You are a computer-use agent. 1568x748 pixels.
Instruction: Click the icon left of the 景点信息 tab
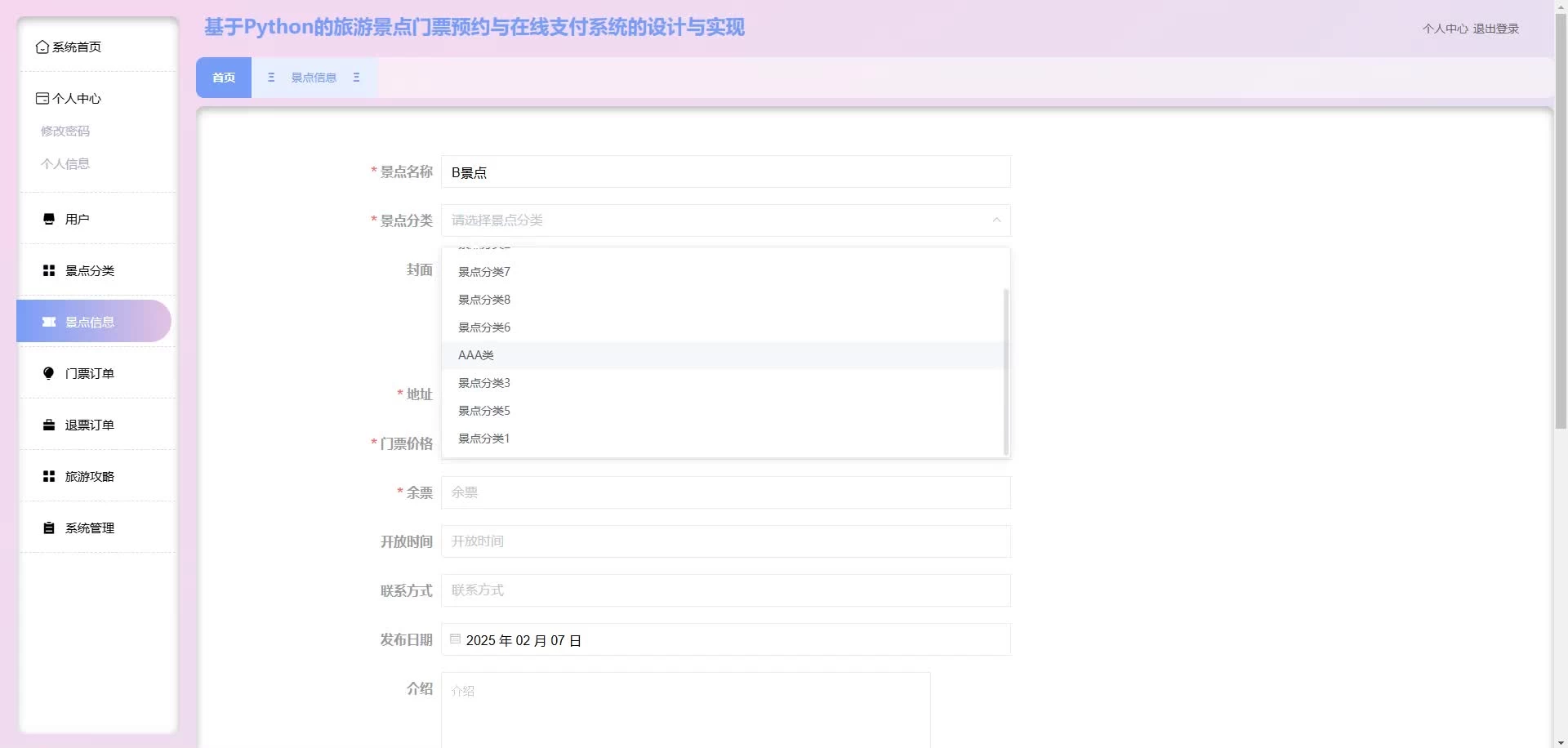pyautogui.click(x=271, y=78)
